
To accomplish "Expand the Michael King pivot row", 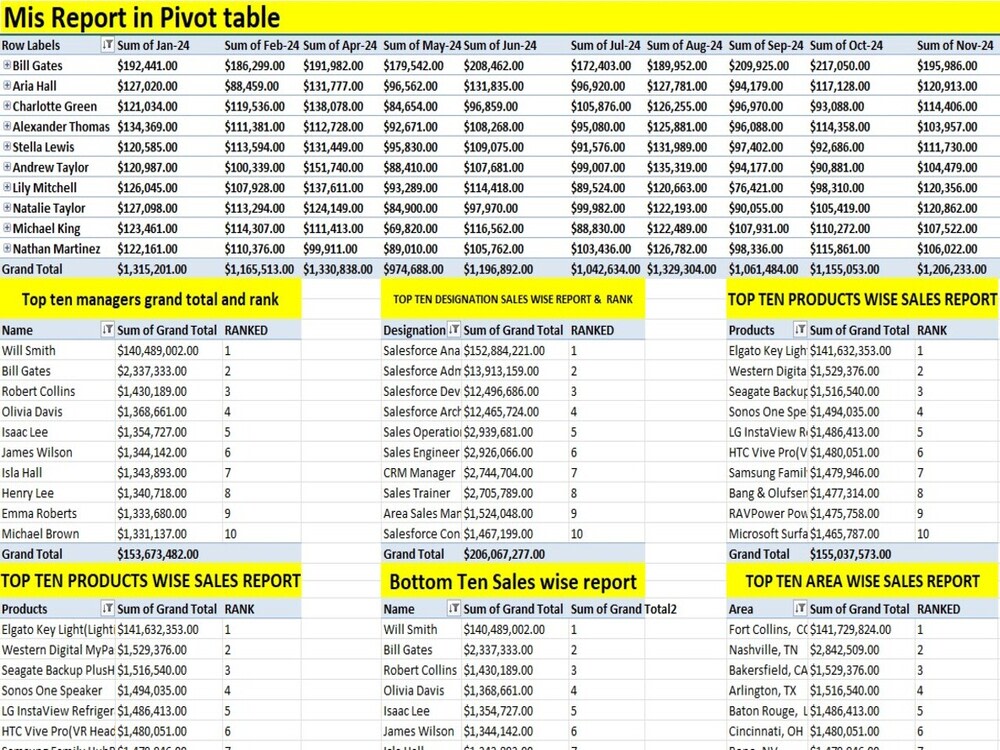I will click(7, 228).
